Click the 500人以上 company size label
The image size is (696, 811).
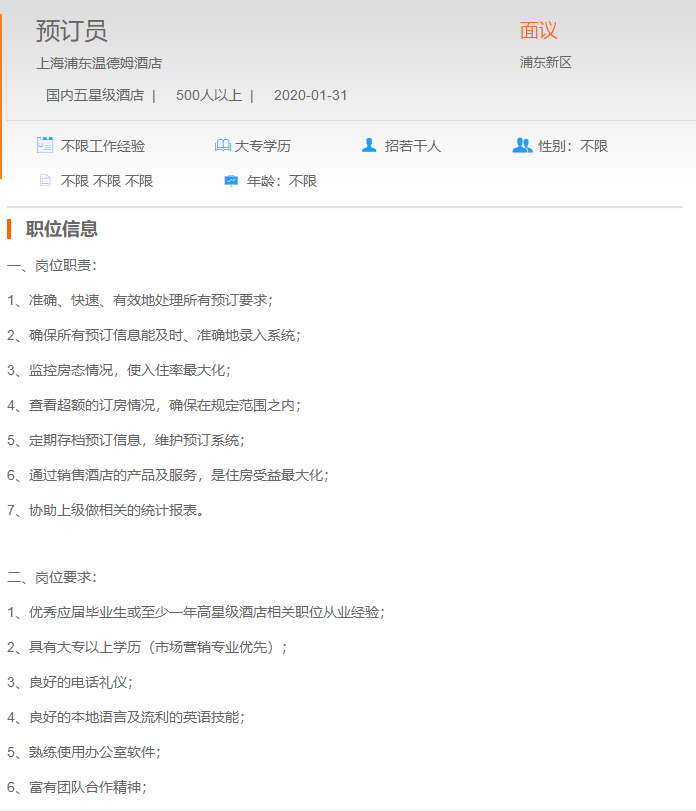(208, 95)
